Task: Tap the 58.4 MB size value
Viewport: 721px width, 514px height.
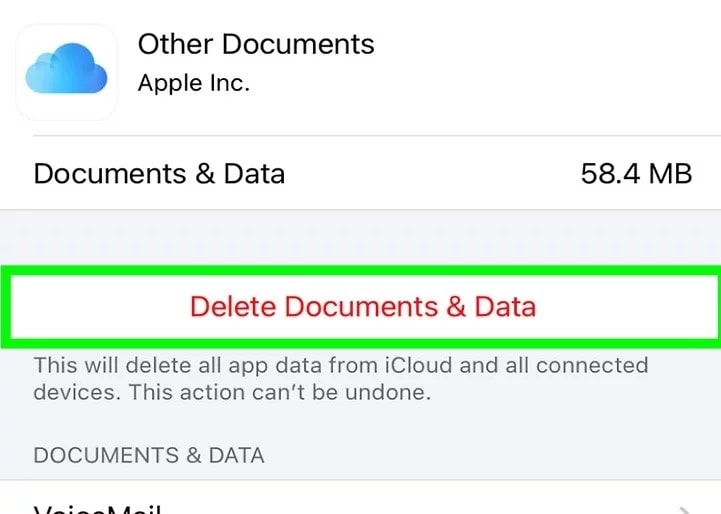Action: pos(636,174)
